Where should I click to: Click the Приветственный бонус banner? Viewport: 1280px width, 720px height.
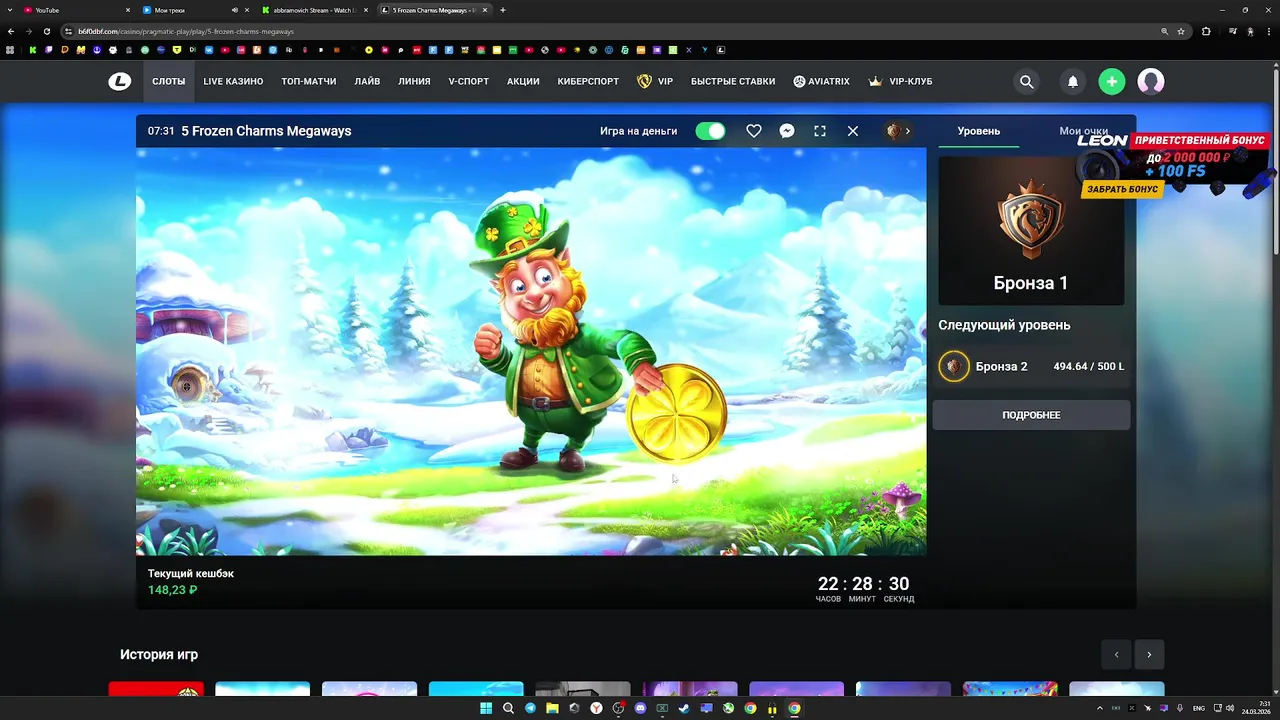pyautogui.click(x=1172, y=165)
